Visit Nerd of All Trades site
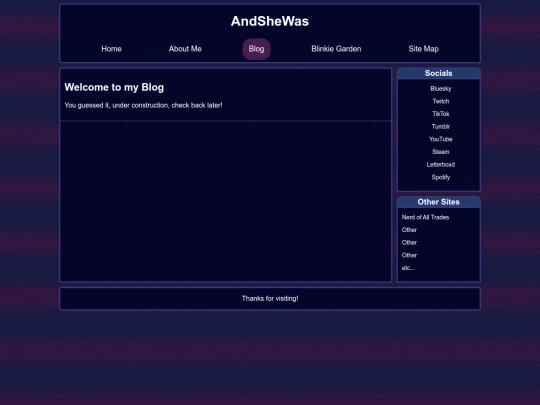Screen dimensions: 540x405 coord(425,217)
